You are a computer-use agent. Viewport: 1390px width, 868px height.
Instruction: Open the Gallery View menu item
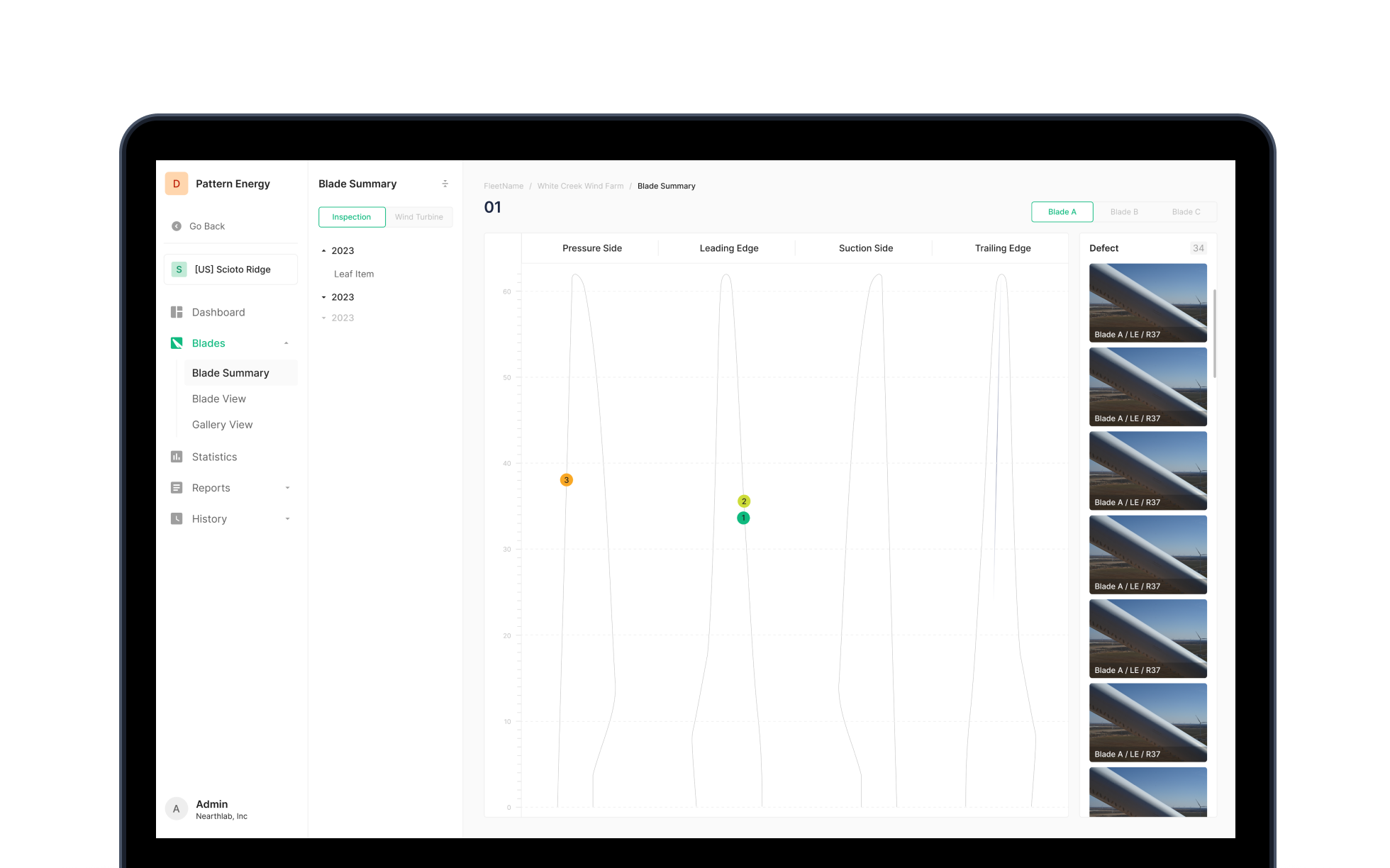[222, 425]
